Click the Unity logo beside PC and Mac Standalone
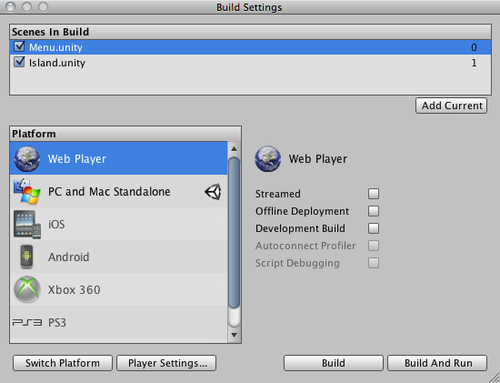 [213, 192]
